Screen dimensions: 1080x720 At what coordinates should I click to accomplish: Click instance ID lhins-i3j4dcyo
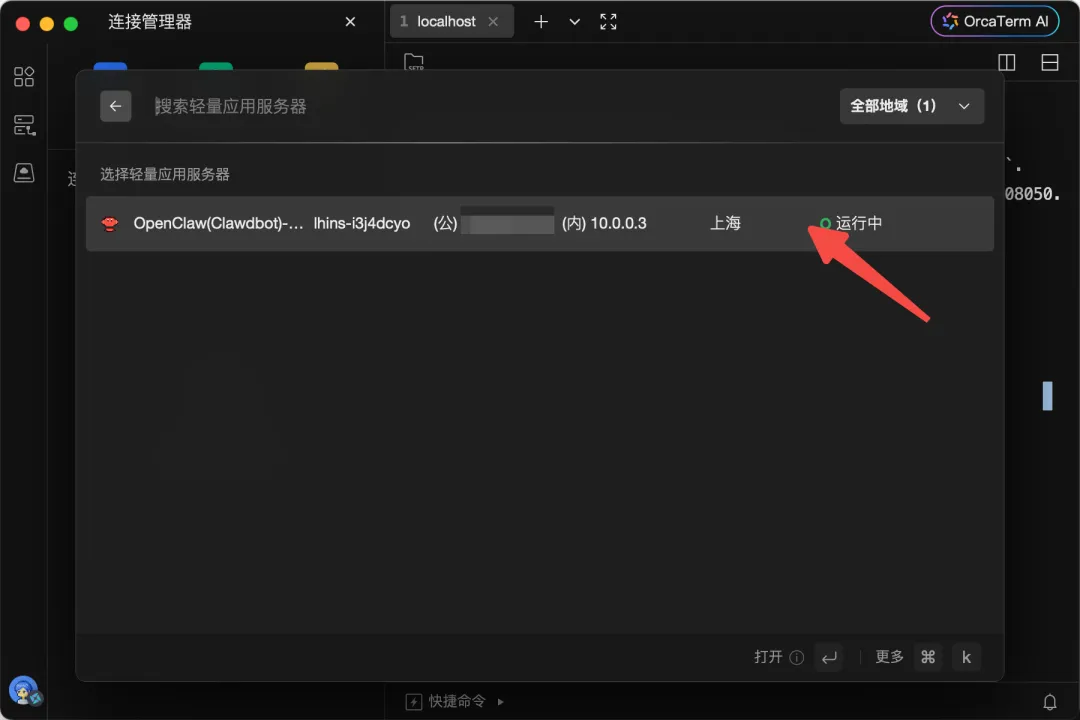[362, 223]
